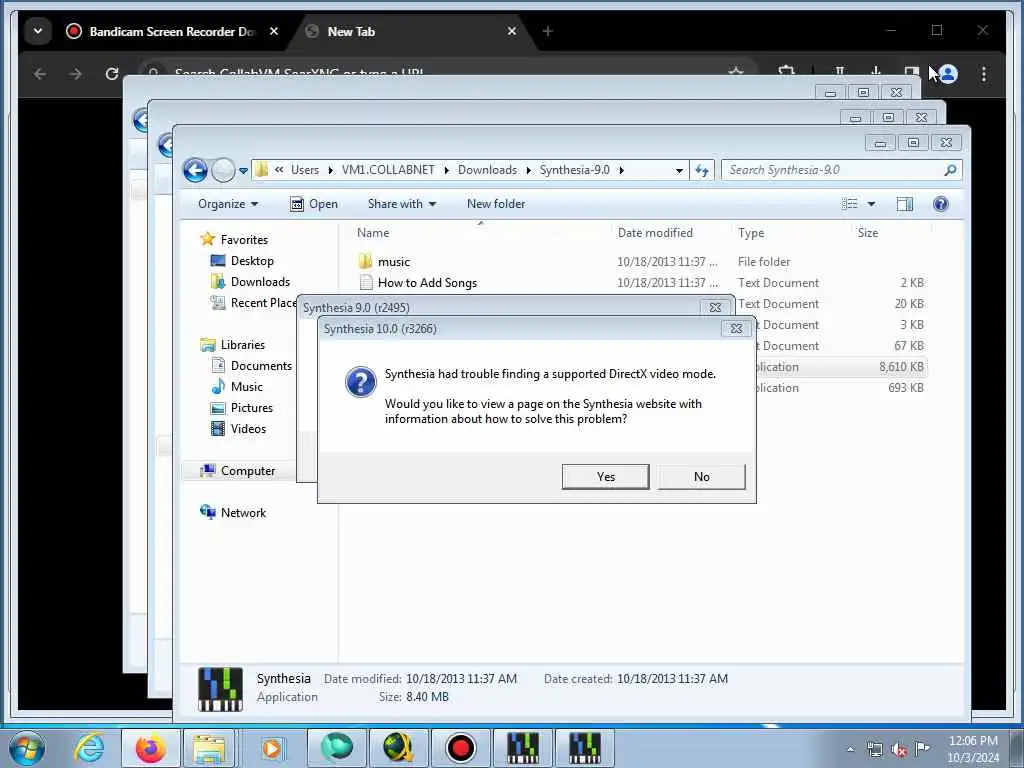Image resolution: width=1024 pixels, height=768 pixels.
Task: Reload the browser page
Action: 112,74
